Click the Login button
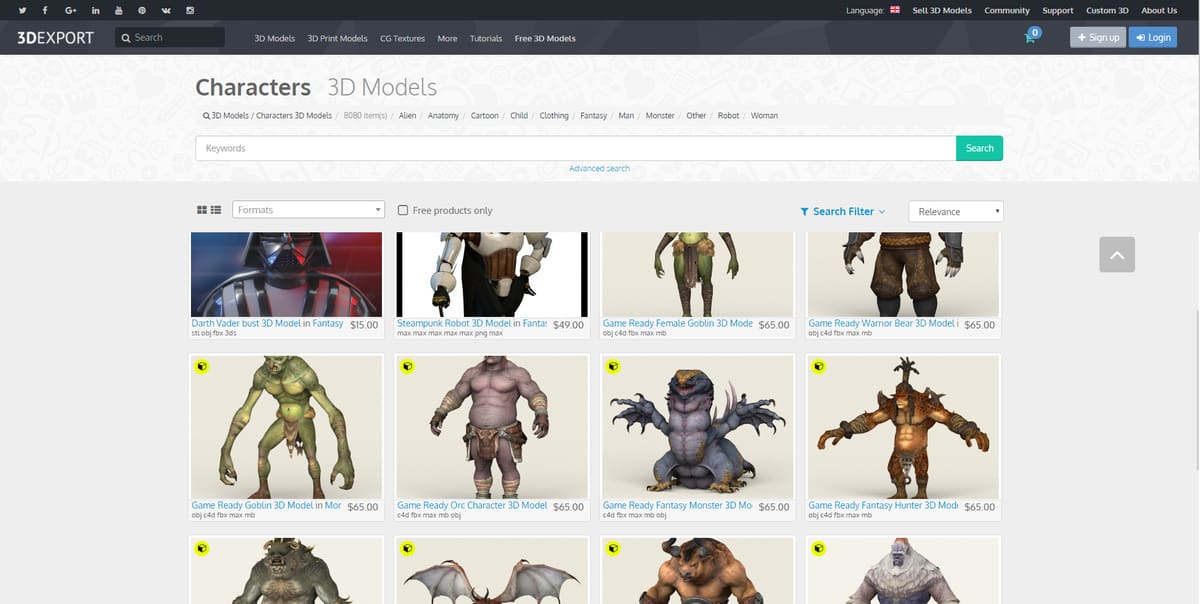This screenshot has height=604, width=1200. click(x=1153, y=37)
